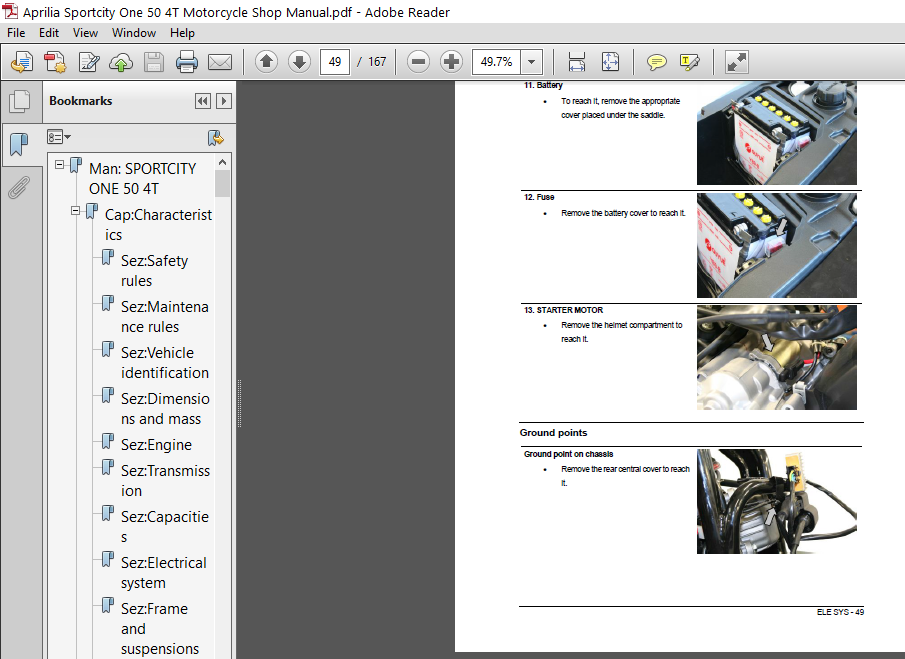Click the Bookmarks panel title text
The image size is (905, 659).
[x=81, y=101]
